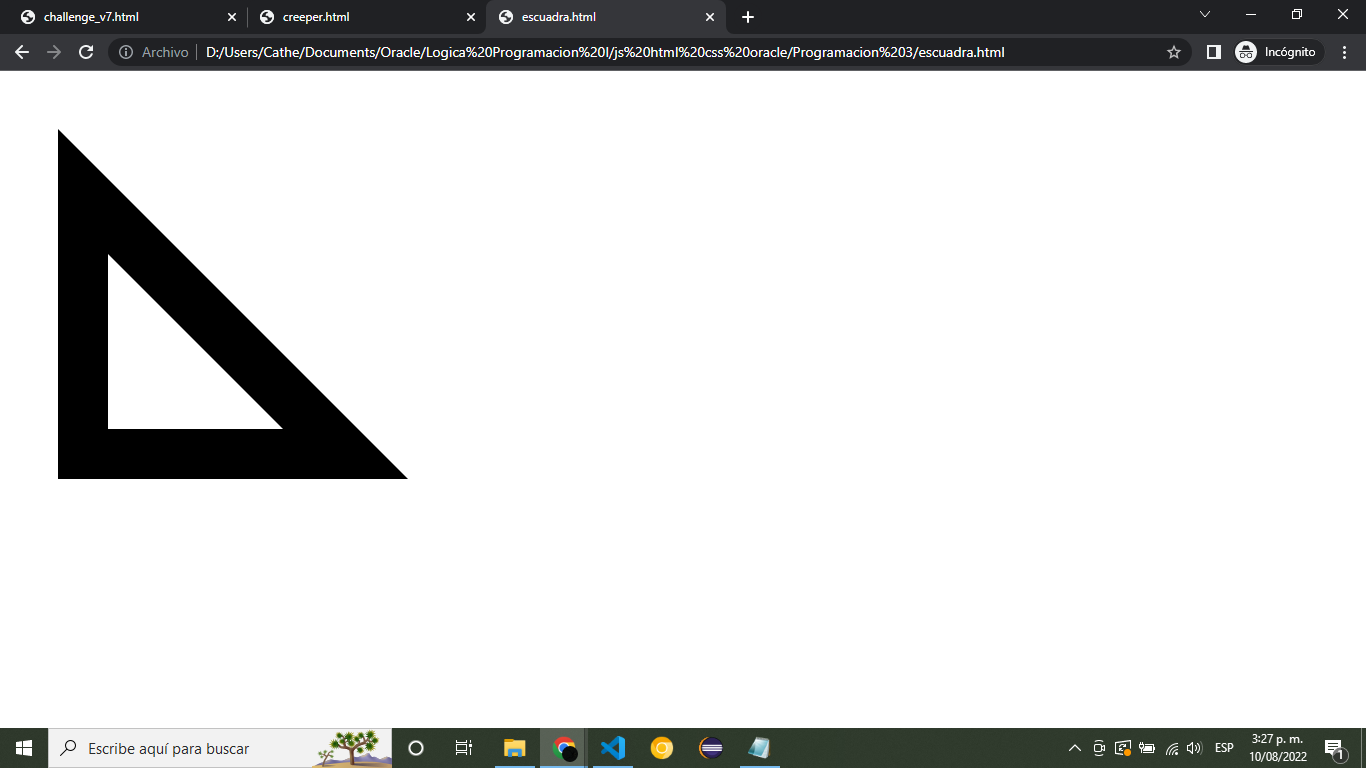Click the taskbar search box

pos(220,748)
